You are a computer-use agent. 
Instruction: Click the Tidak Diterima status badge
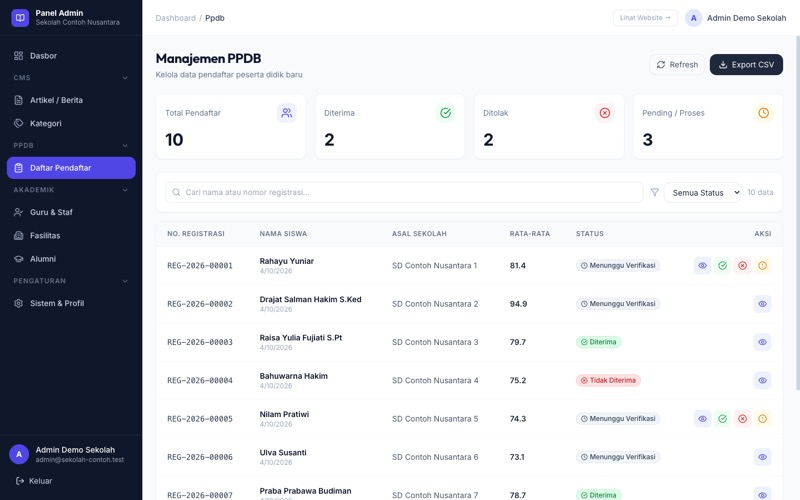tap(608, 381)
